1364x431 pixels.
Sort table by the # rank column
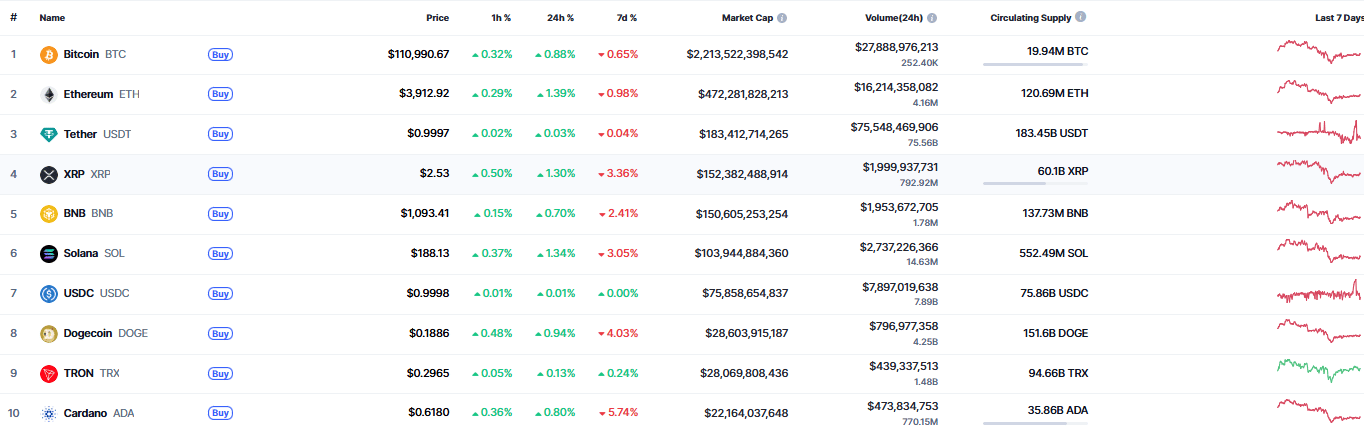click(x=13, y=18)
